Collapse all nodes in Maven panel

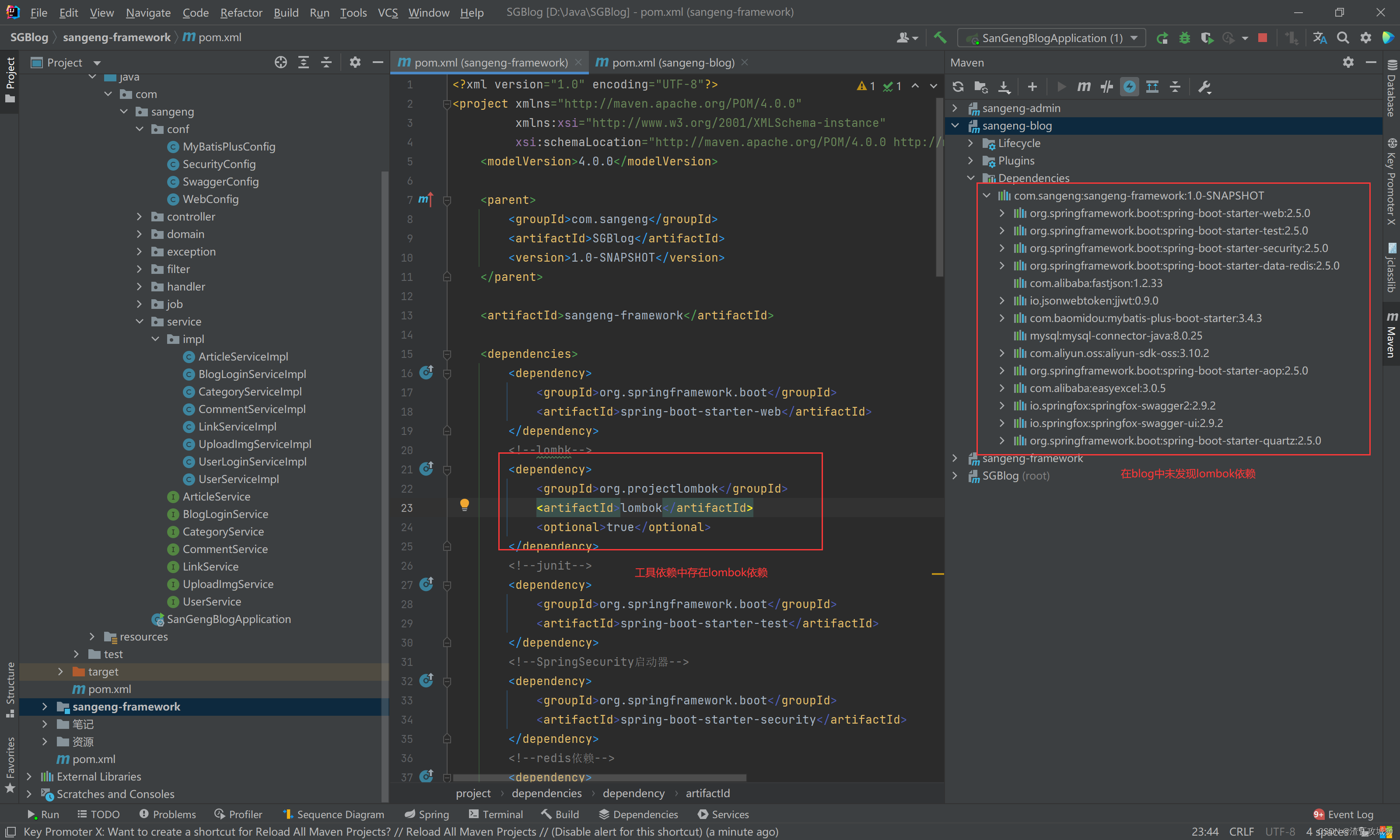pyautogui.click(x=1175, y=87)
